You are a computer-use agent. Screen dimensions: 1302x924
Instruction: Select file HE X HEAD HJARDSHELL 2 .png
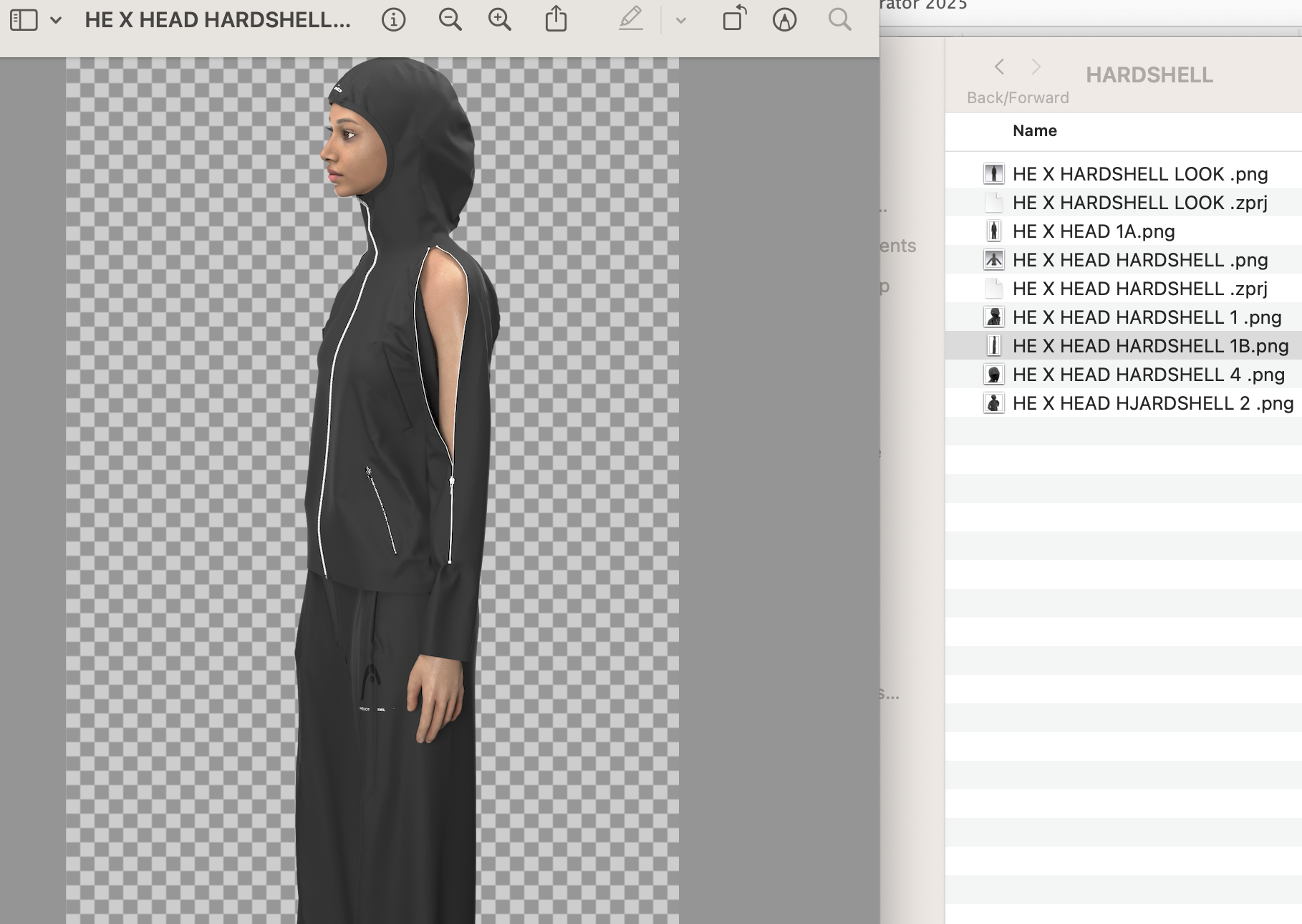click(x=1124, y=403)
